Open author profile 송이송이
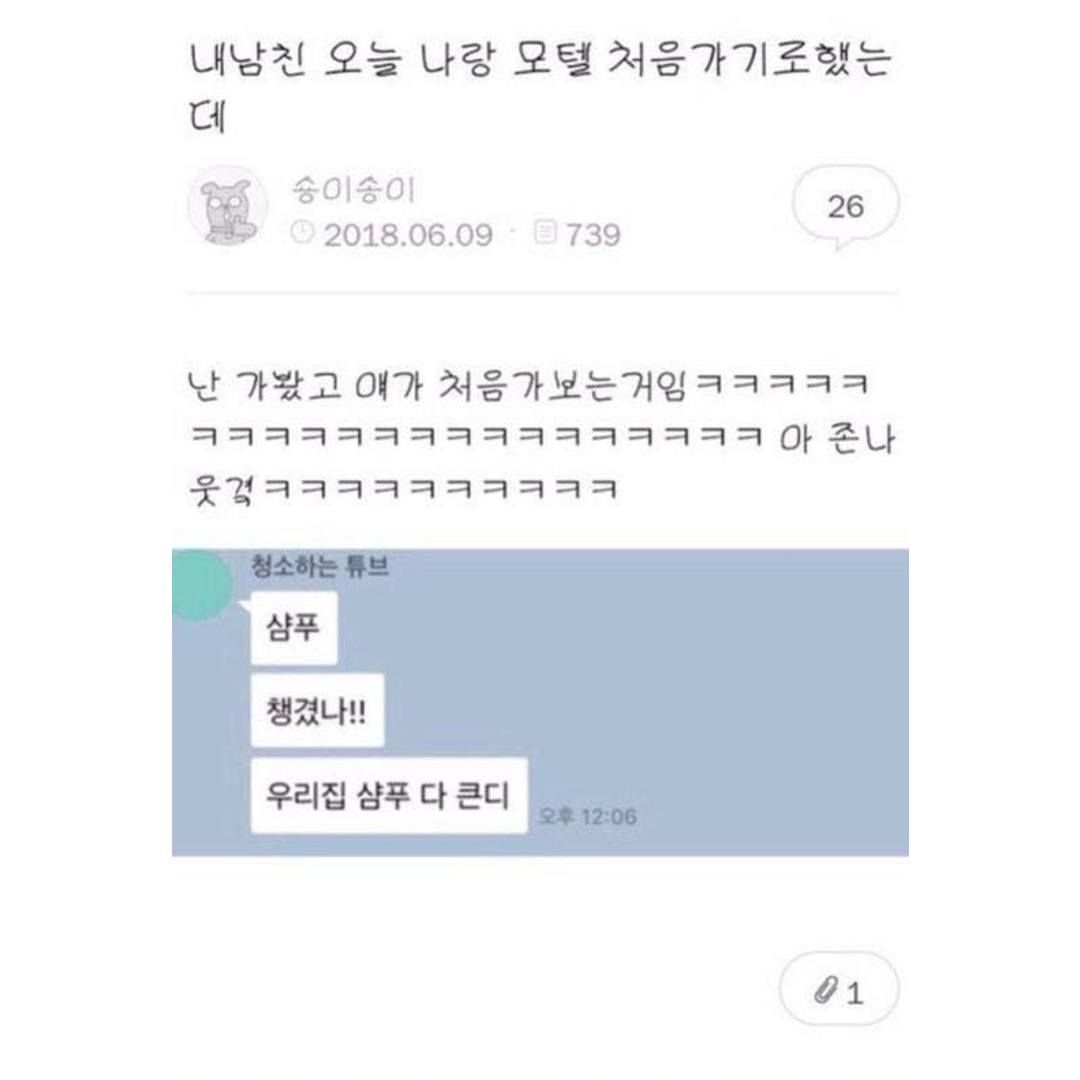The height and width of the screenshot is (1080, 1080). click(x=353, y=189)
